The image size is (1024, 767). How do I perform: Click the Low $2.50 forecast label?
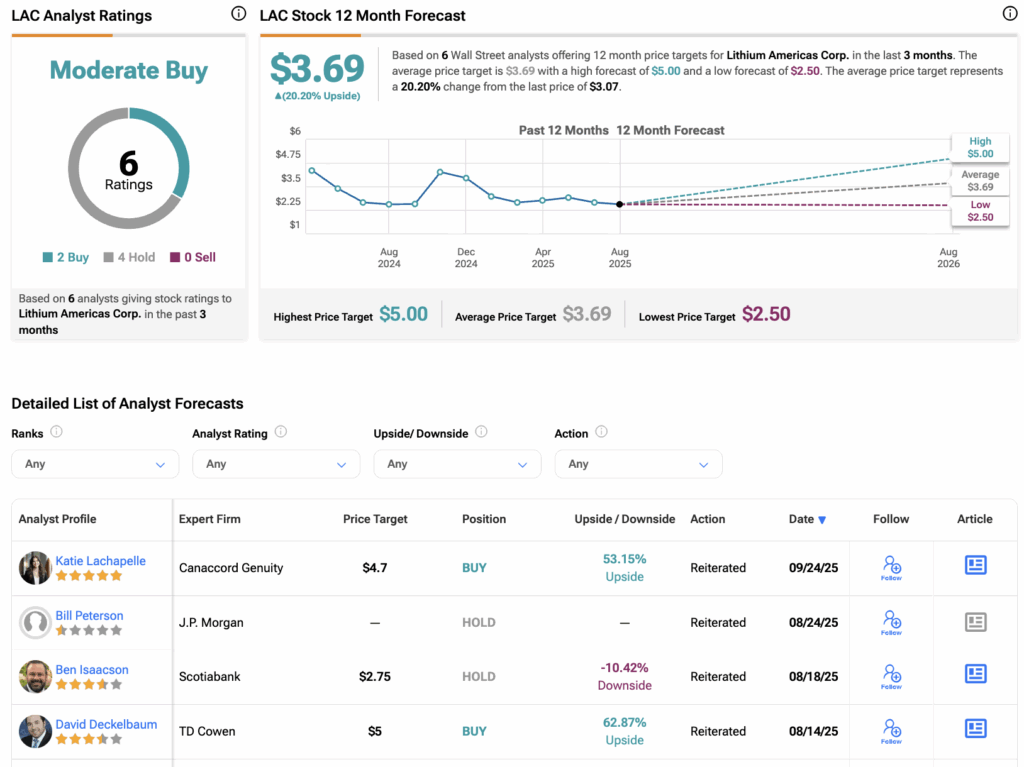point(980,211)
